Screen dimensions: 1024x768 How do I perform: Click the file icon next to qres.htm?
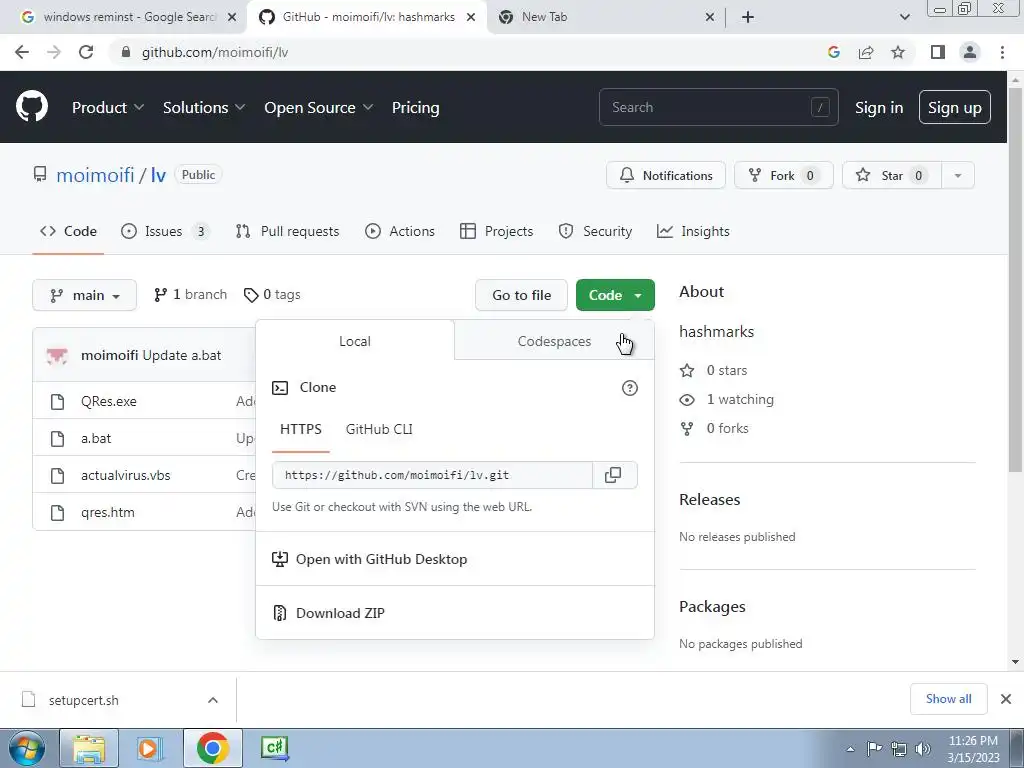(57, 513)
